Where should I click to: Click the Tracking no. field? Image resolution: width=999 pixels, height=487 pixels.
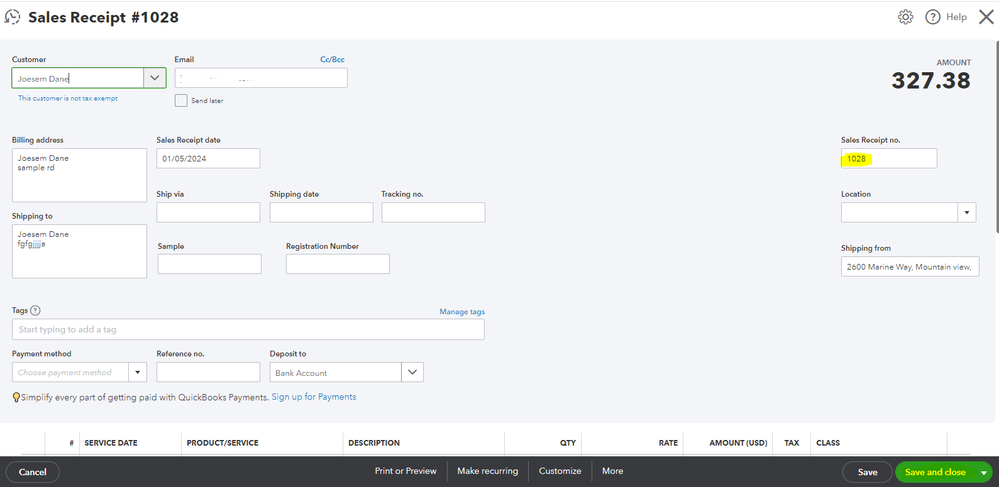pyautogui.click(x=433, y=212)
